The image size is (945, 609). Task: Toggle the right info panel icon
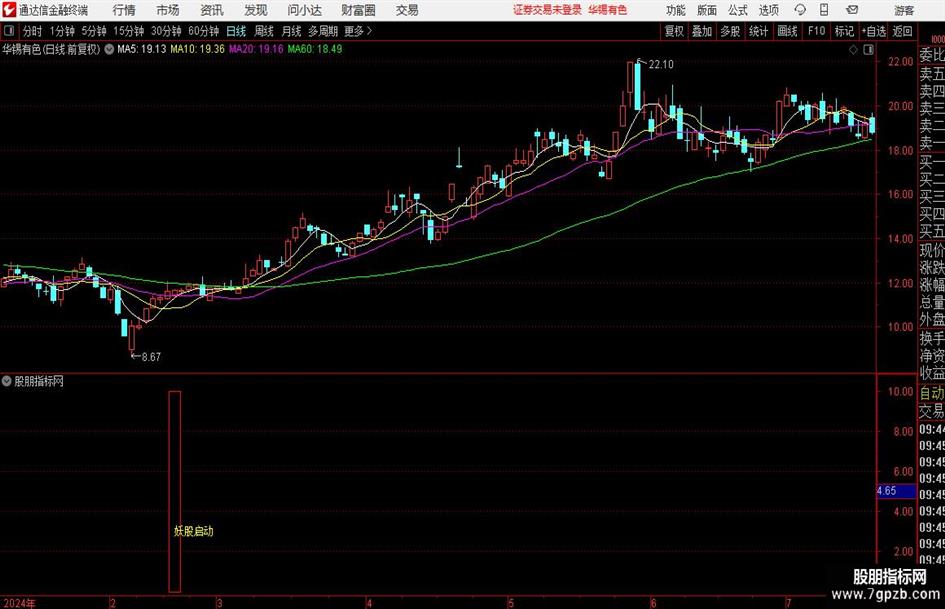click(x=868, y=50)
